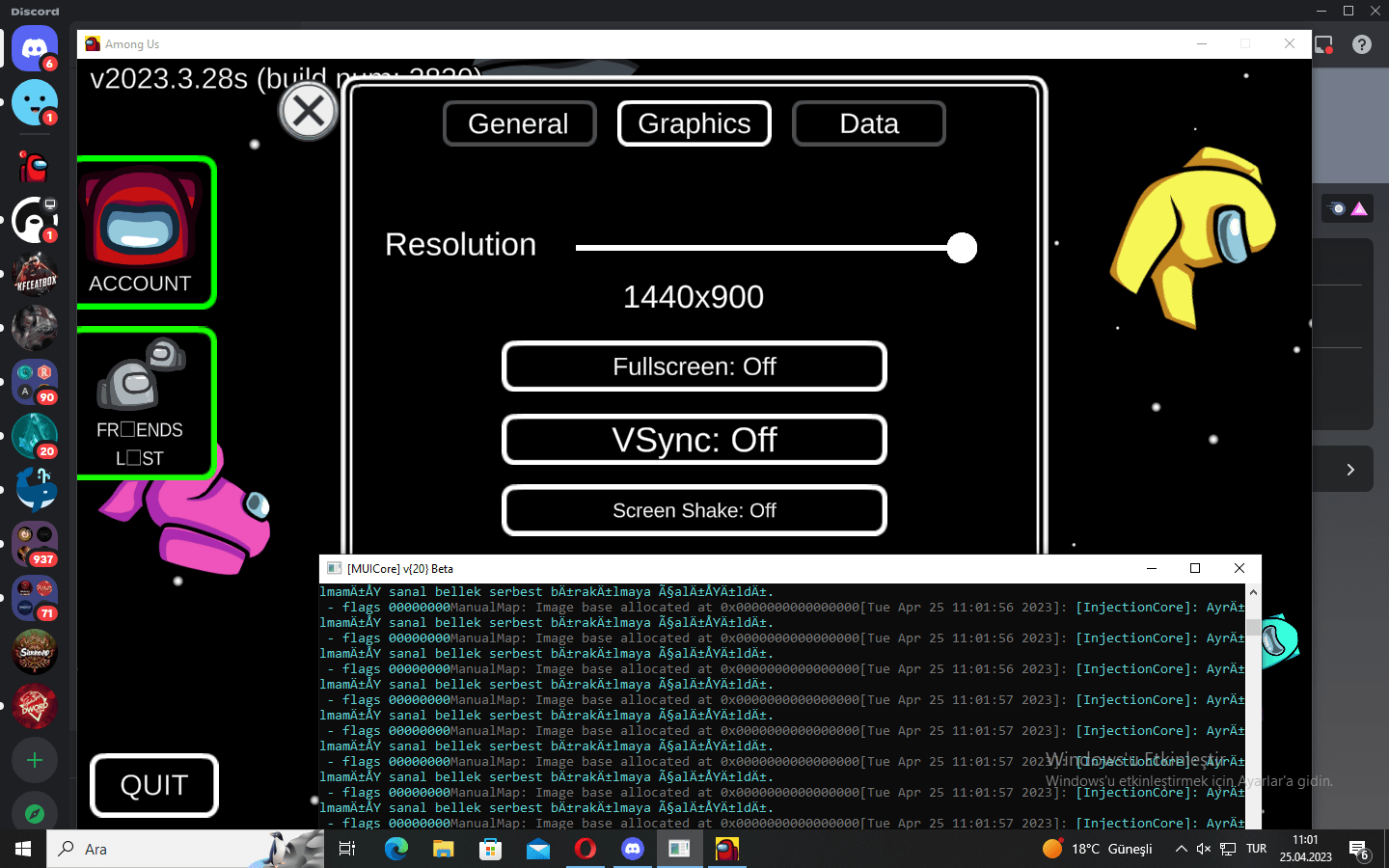Screen dimensions: 1389x868
Task: Switch to Discord via its taskbar icon
Action: (x=633, y=849)
